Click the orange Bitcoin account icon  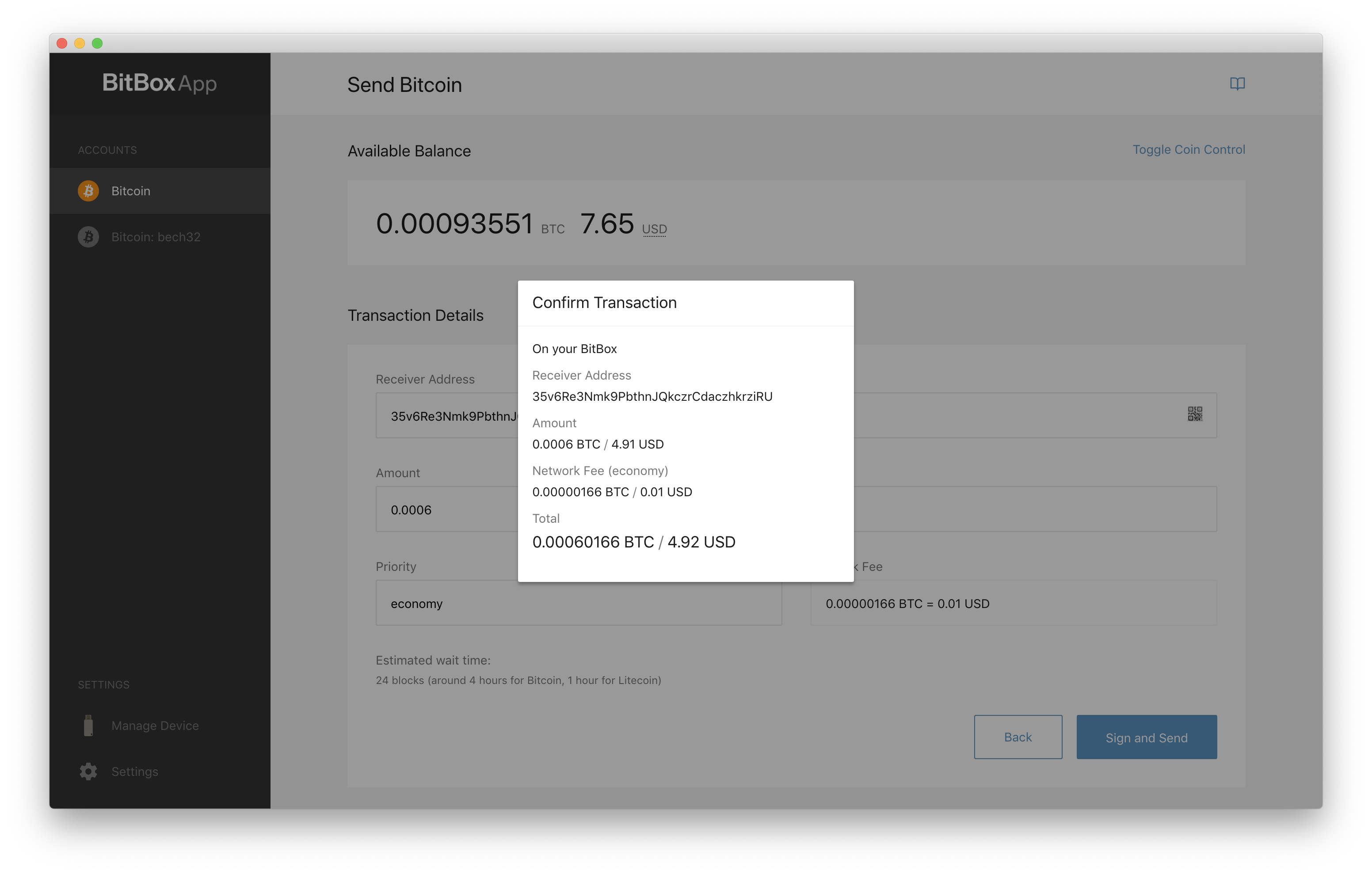(88, 191)
